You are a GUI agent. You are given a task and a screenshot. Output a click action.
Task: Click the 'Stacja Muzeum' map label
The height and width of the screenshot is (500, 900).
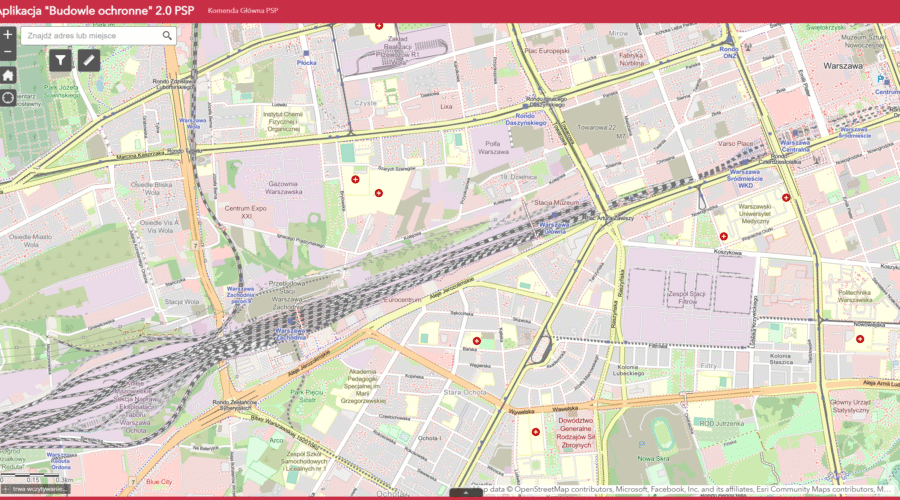(556, 203)
